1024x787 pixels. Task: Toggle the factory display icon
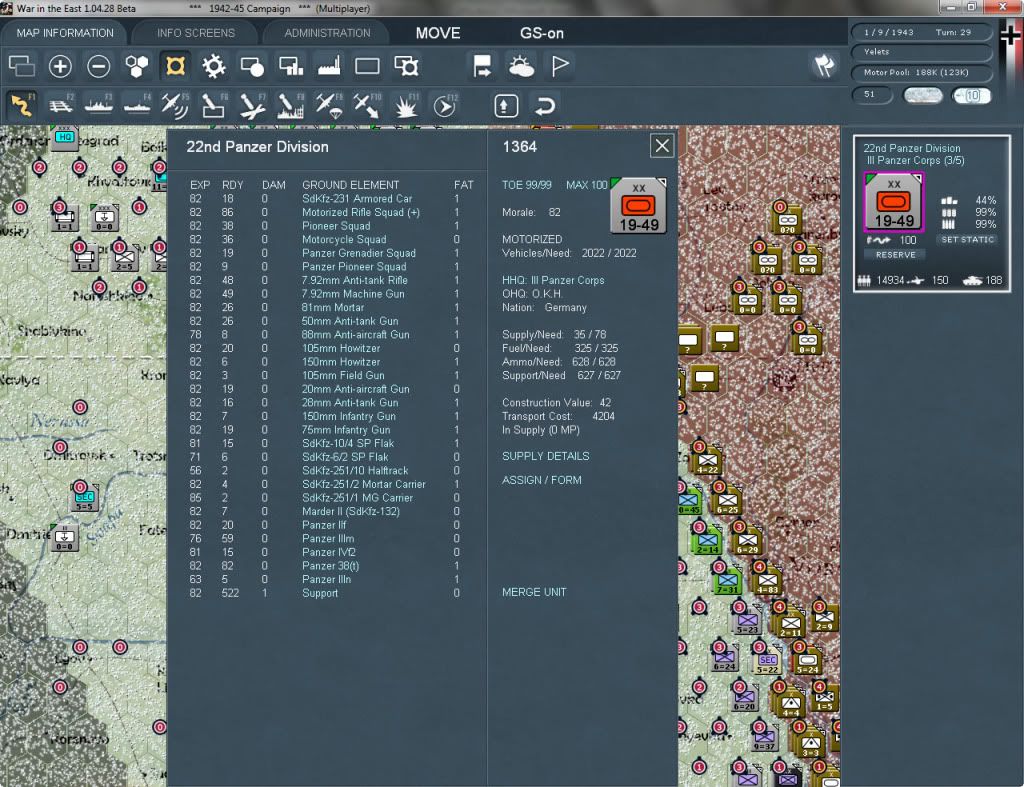(x=329, y=66)
